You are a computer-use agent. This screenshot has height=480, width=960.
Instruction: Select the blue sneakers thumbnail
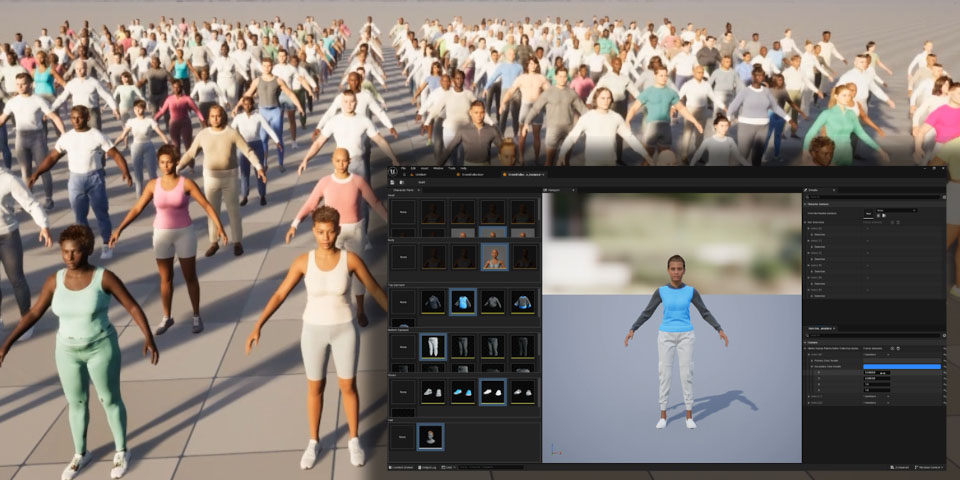463,392
